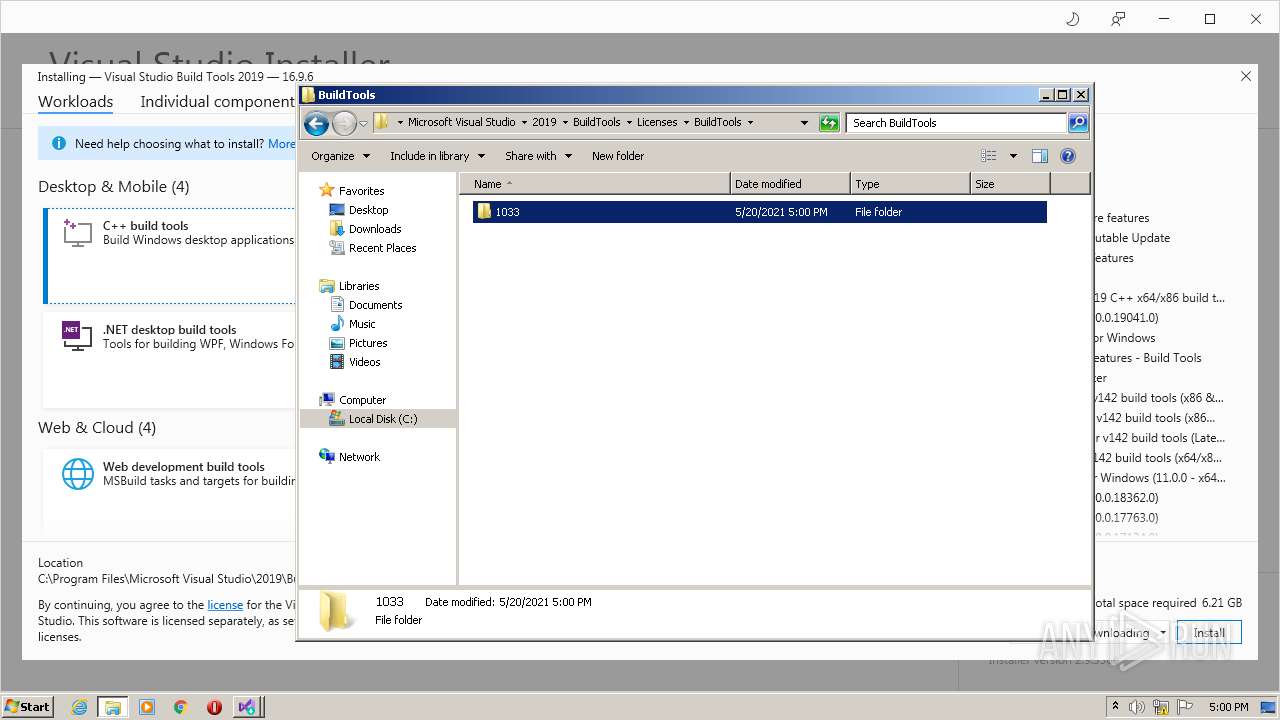Show hidden tray icons arrow

(1116, 707)
